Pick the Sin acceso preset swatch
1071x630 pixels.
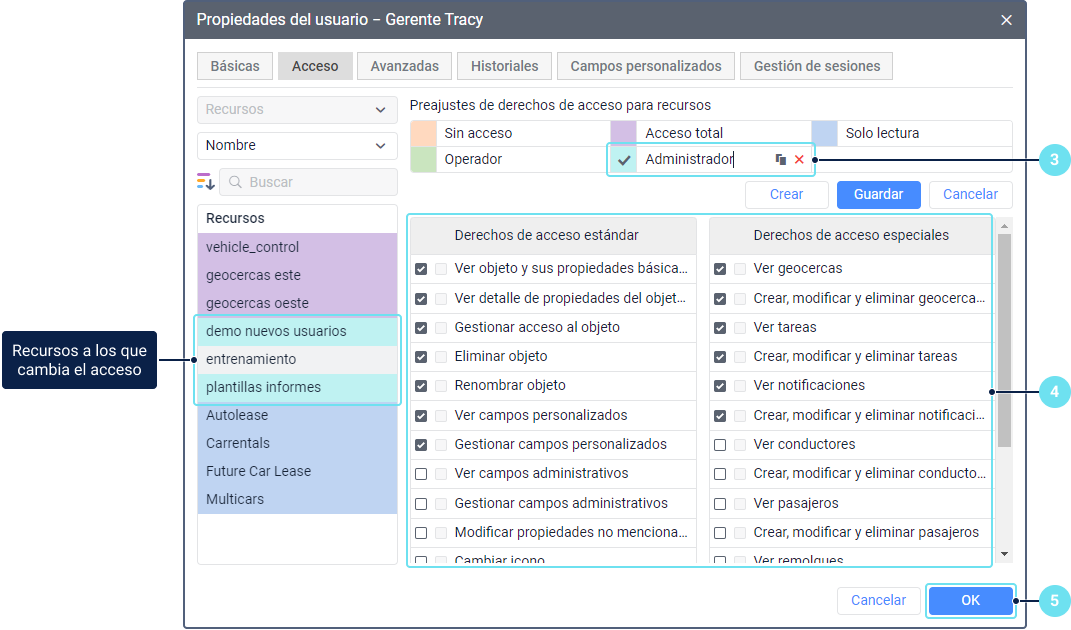point(424,133)
